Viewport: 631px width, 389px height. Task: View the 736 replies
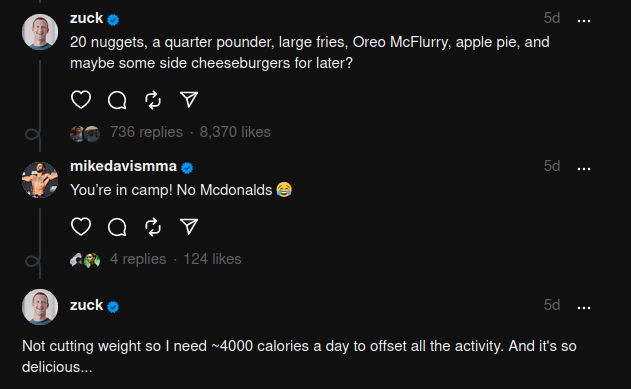pos(146,132)
